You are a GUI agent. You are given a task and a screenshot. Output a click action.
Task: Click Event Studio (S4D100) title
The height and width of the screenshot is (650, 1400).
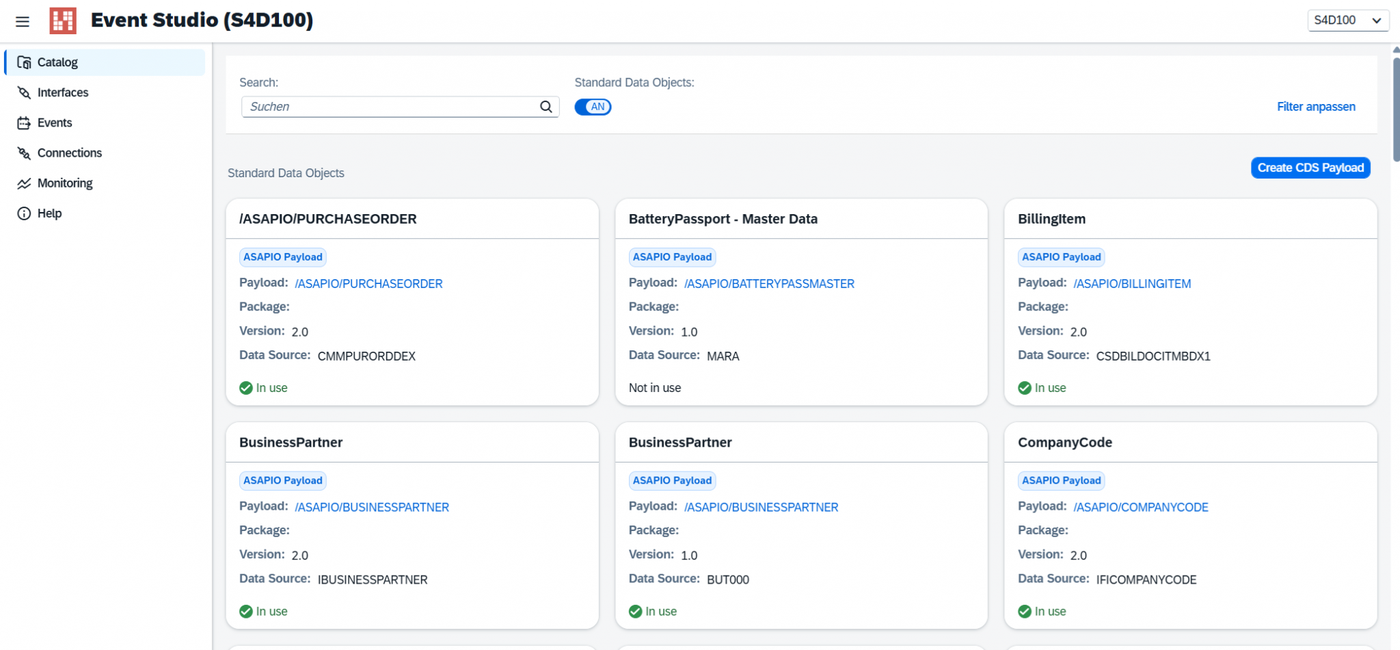coord(202,20)
